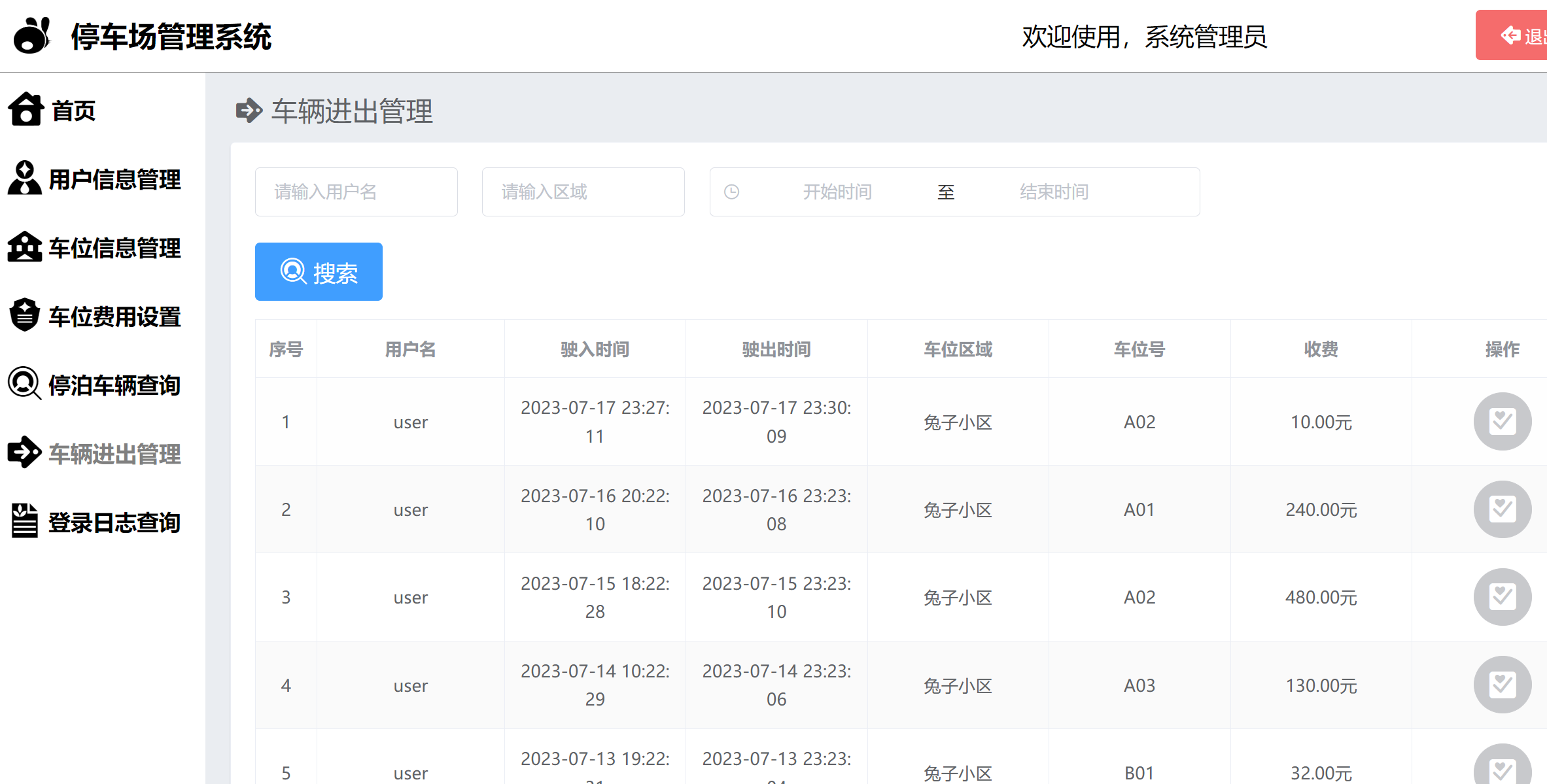Select the arrow icon next to 车辆进出管理

[x=24, y=452]
